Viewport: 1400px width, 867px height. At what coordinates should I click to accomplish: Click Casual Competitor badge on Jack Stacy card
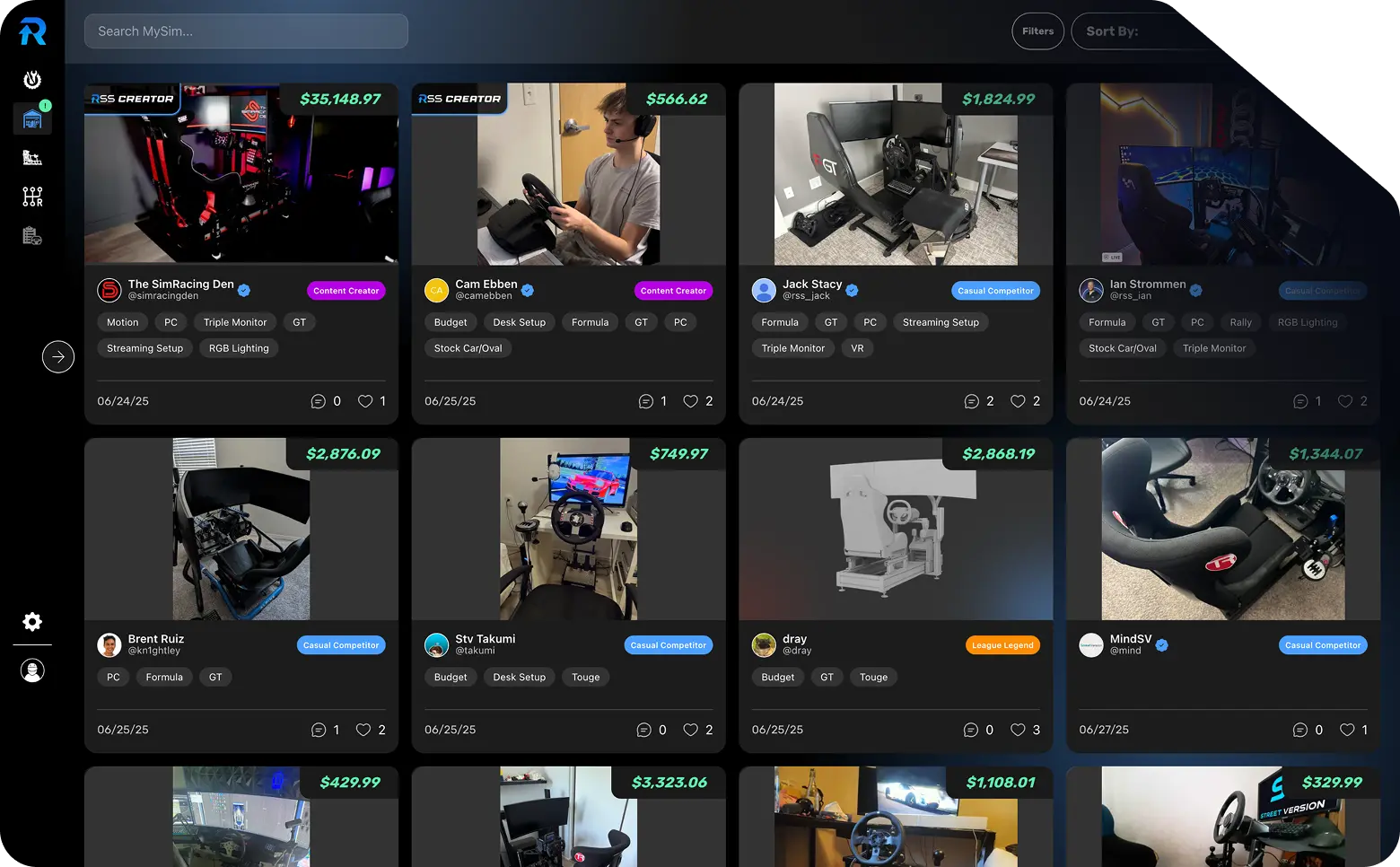coord(995,291)
